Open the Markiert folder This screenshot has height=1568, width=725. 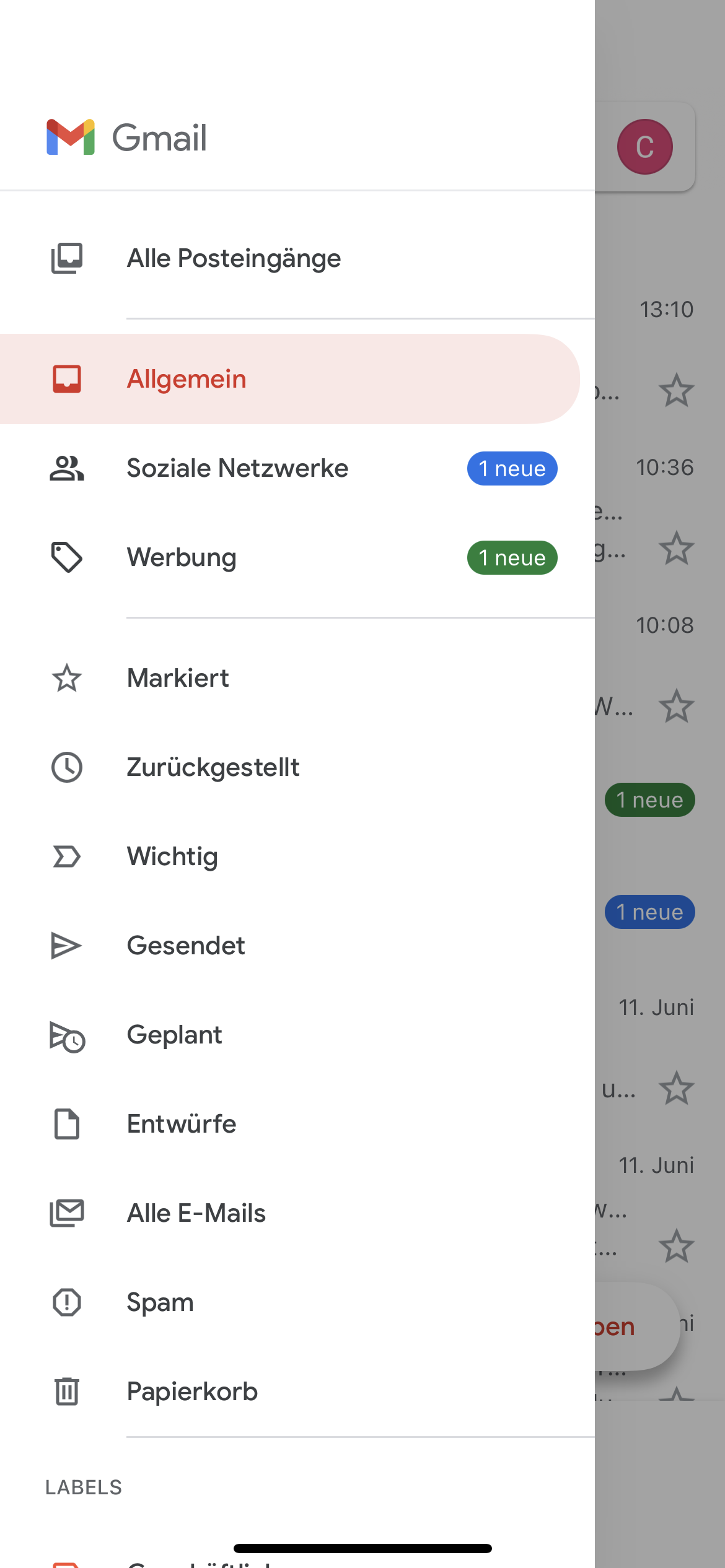click(x=178, y=678)
